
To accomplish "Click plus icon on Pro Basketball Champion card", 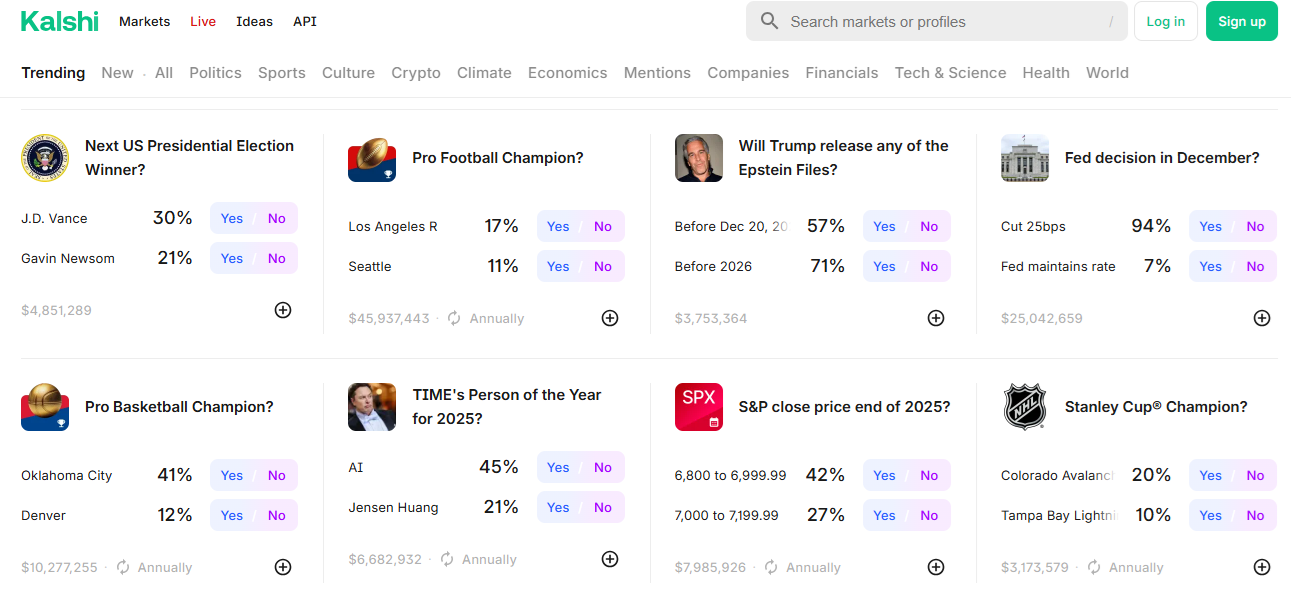I will pyautogui.click(x=283, y=567).
